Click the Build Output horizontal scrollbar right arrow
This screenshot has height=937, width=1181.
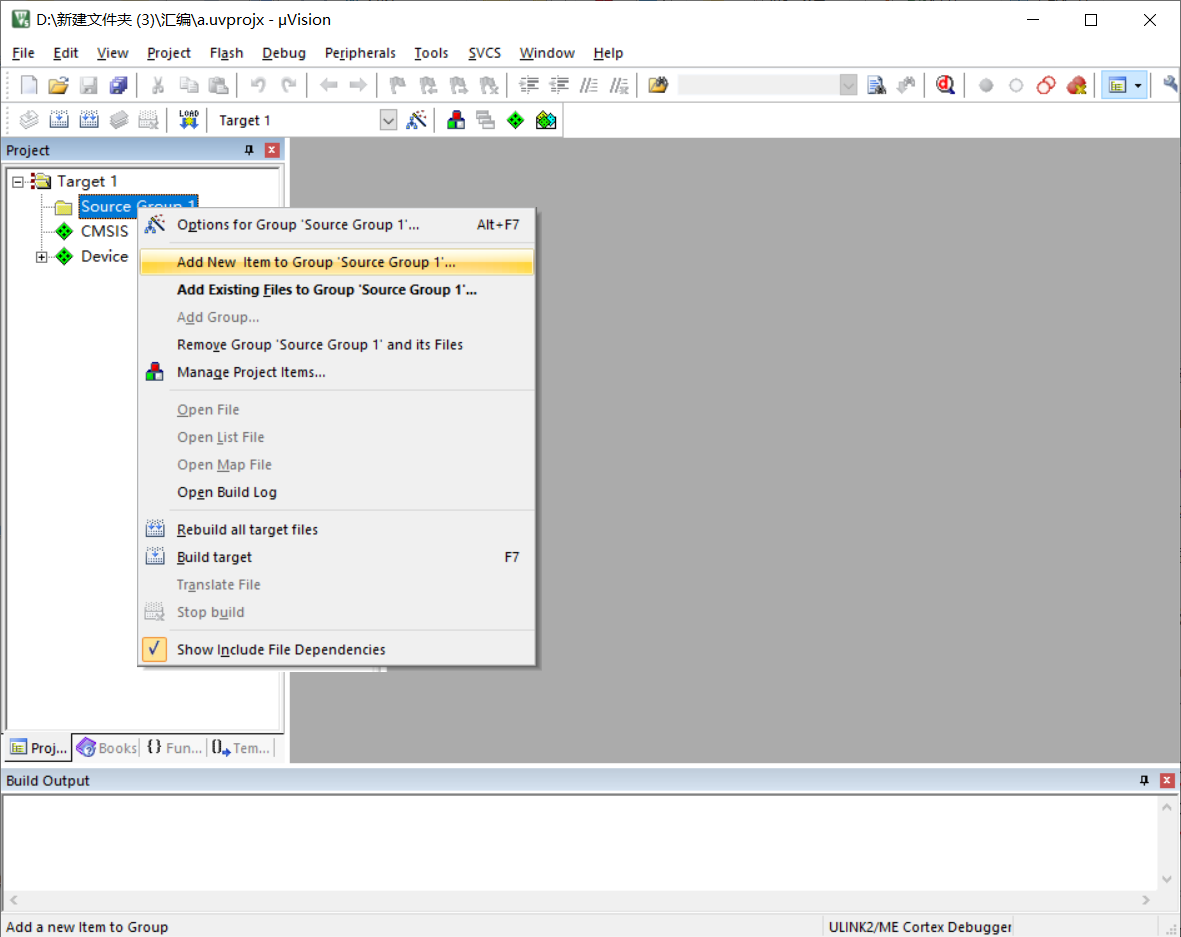tap(1146, 899)
